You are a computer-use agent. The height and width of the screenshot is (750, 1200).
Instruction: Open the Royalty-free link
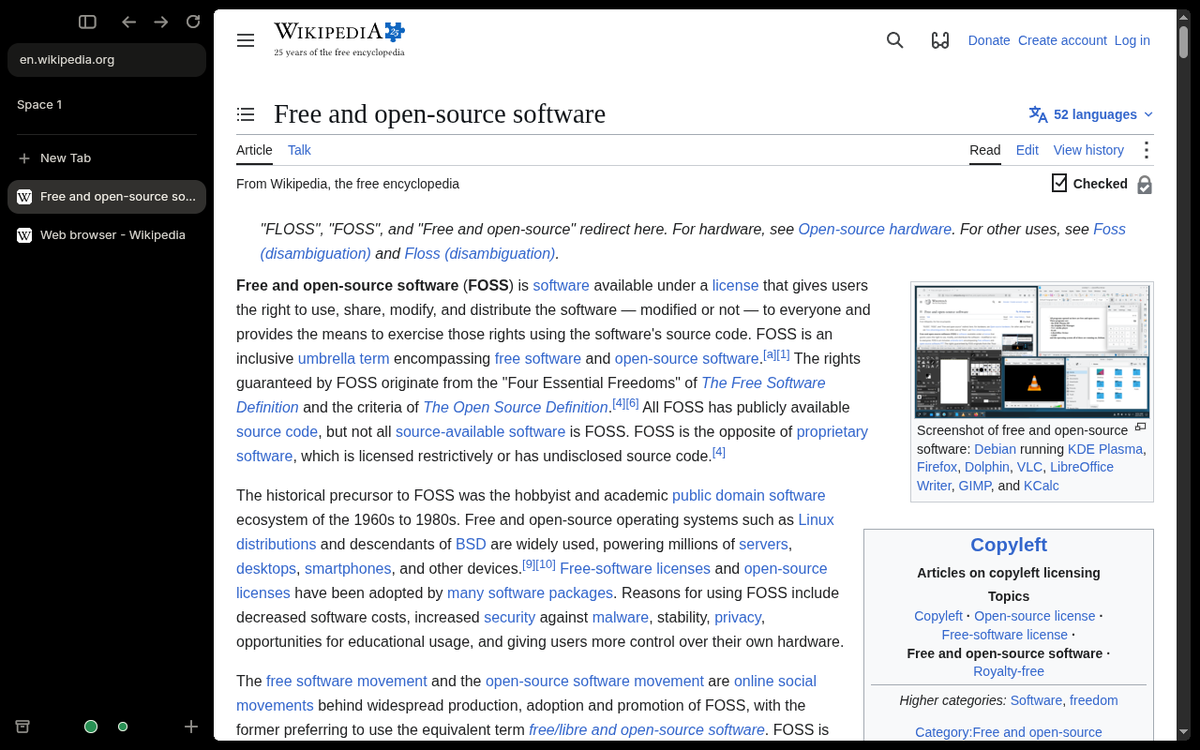(1009, 671)
